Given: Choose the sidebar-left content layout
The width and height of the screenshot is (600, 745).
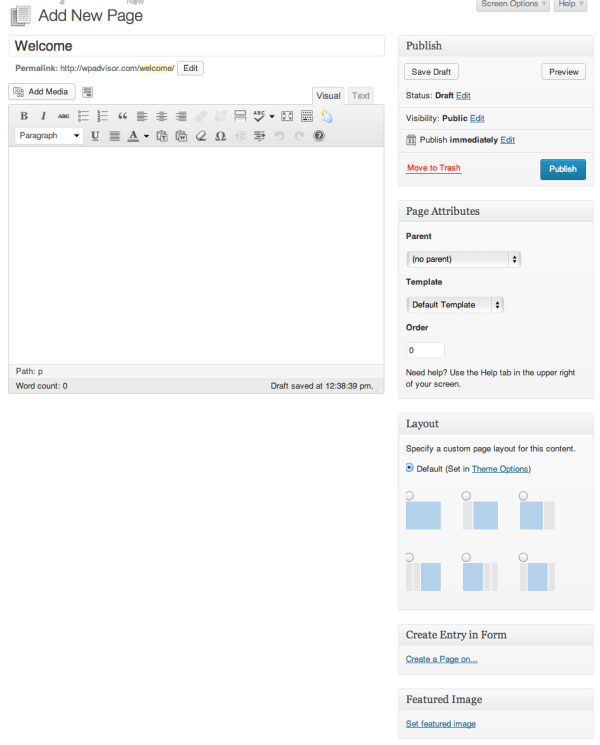Looking at the screenshot, I should click(467, 496).
